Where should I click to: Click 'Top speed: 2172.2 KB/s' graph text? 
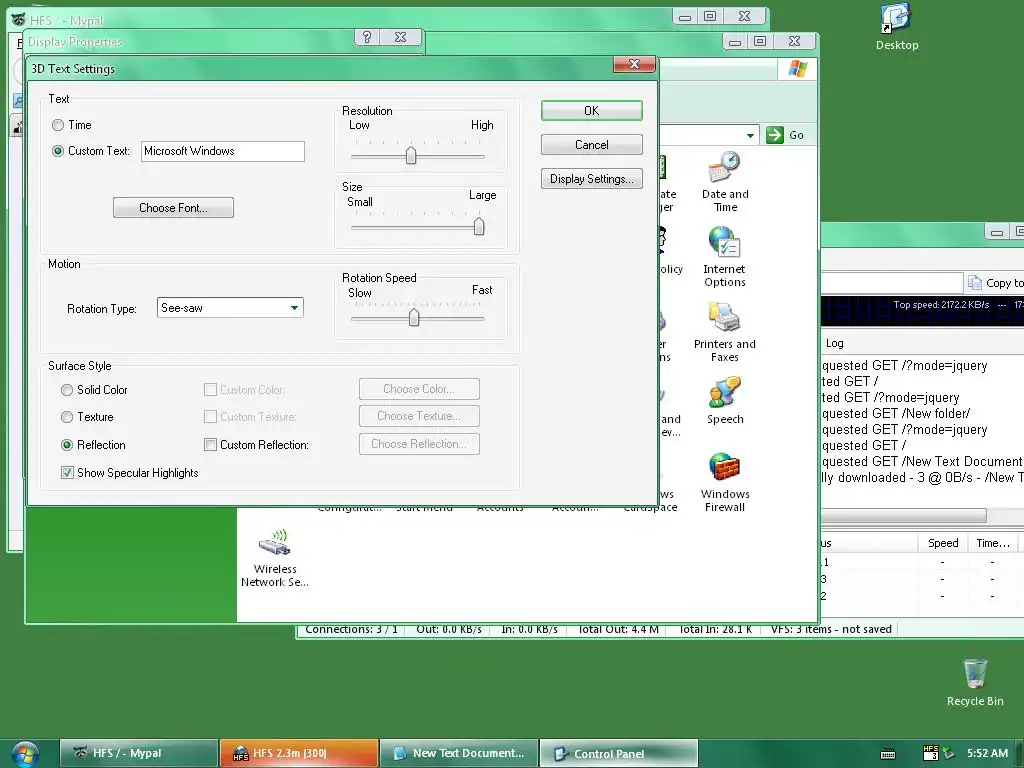click(x=941, y=304)
